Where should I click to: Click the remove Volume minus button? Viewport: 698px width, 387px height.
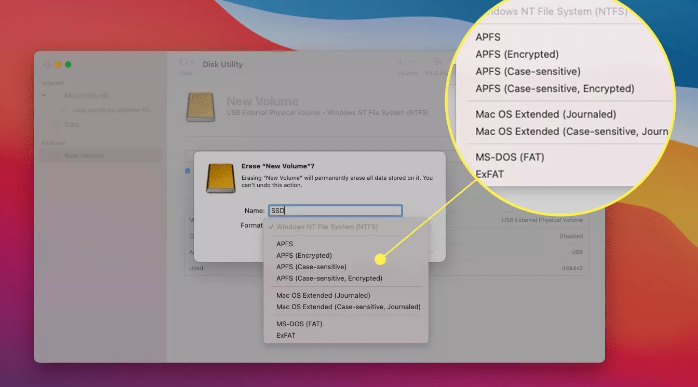(x=413, y=62)
